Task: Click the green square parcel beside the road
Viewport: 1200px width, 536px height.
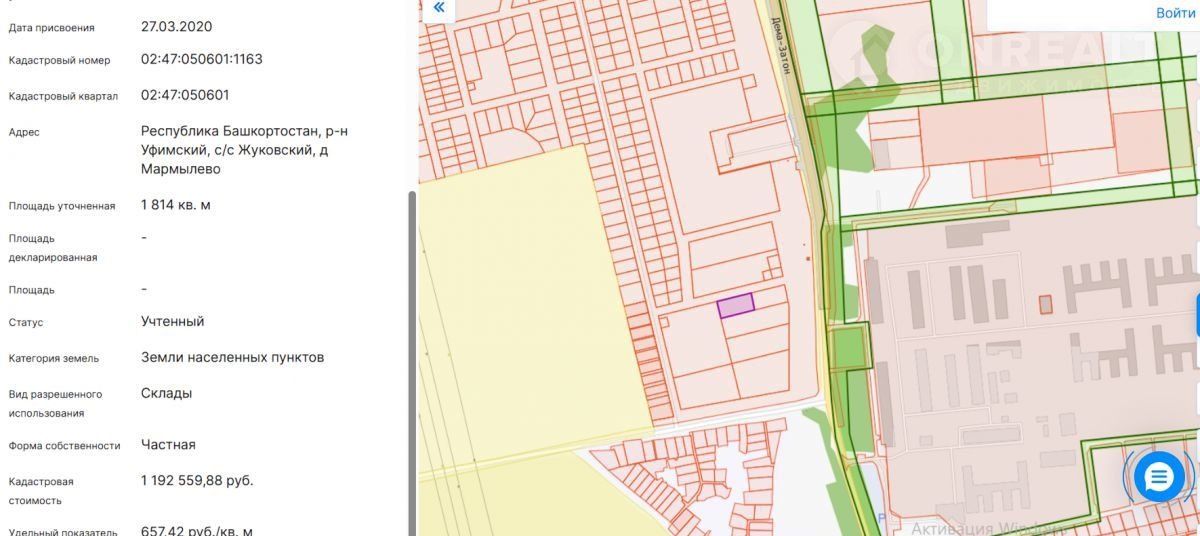Action: click(x=848, y=348)
